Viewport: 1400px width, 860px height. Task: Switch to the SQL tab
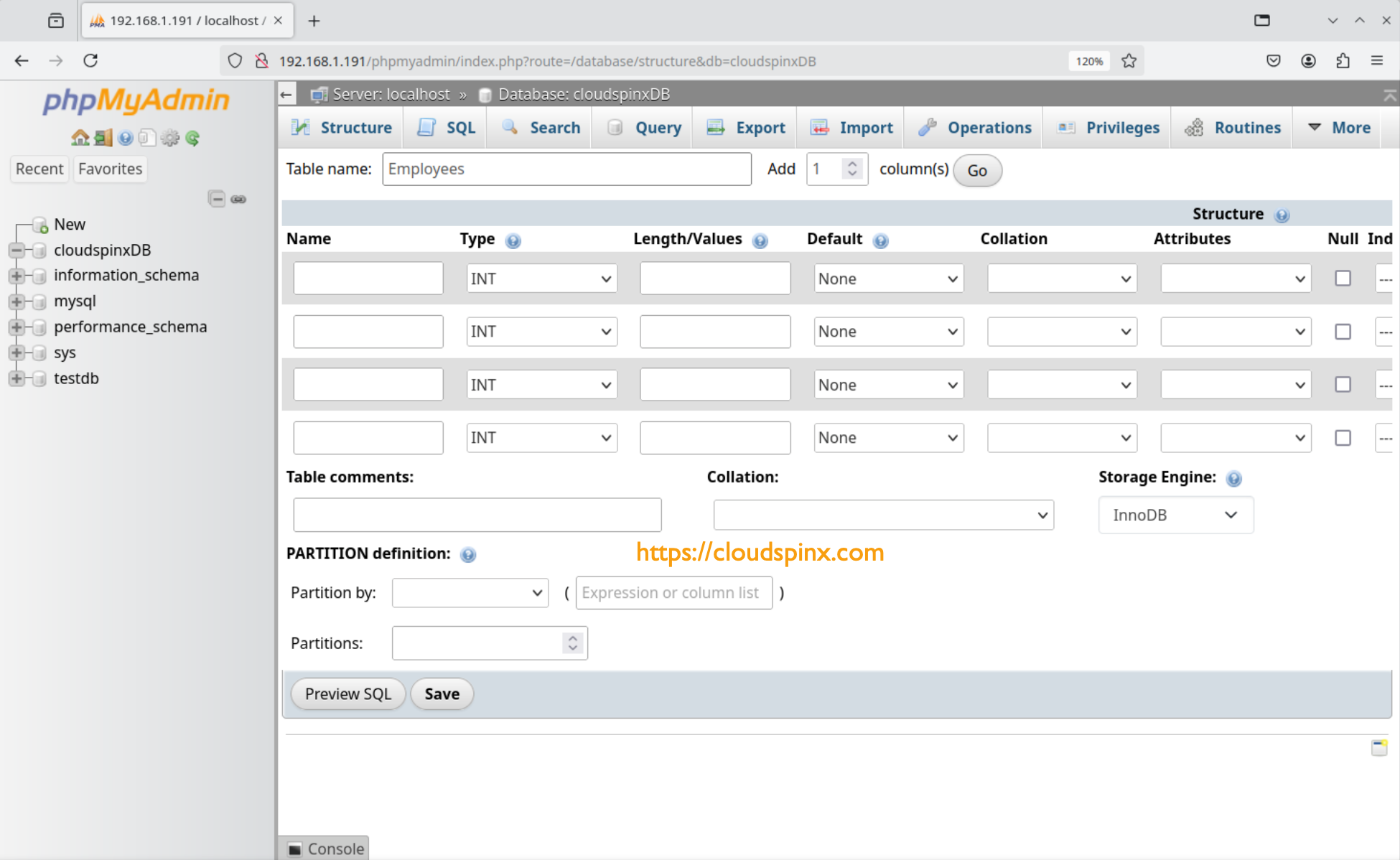445,127
